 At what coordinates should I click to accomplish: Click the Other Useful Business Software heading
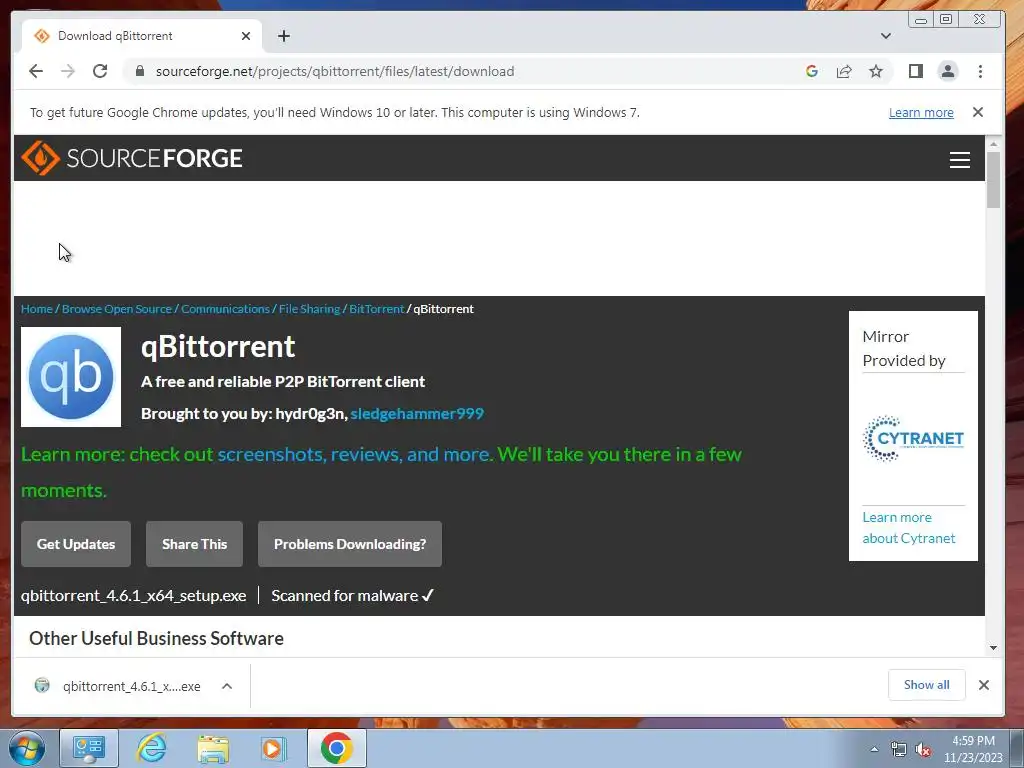click(x=156, y=638)
